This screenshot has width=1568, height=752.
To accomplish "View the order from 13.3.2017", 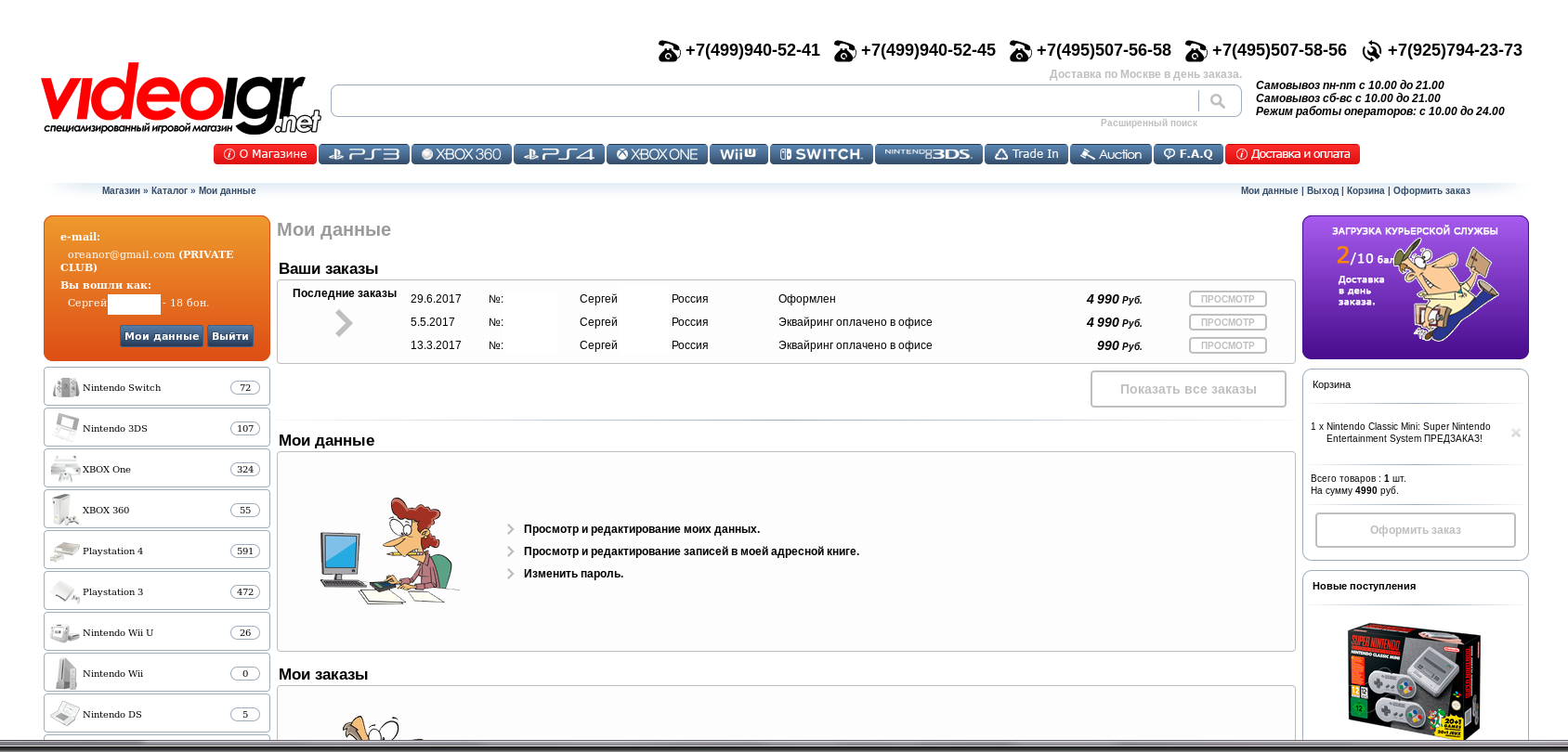I will tap(1227, 345).
